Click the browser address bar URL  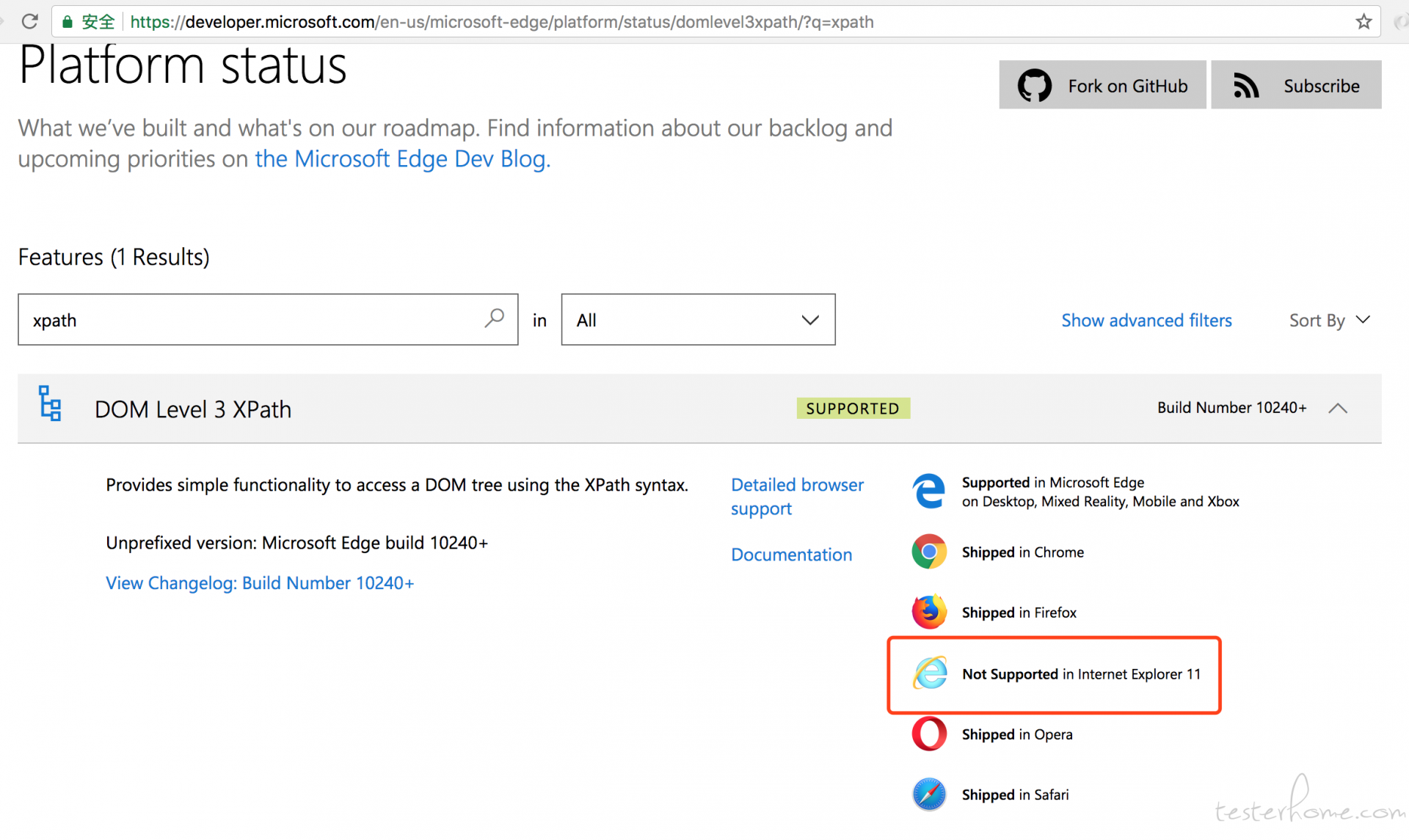tap(501, 22)
